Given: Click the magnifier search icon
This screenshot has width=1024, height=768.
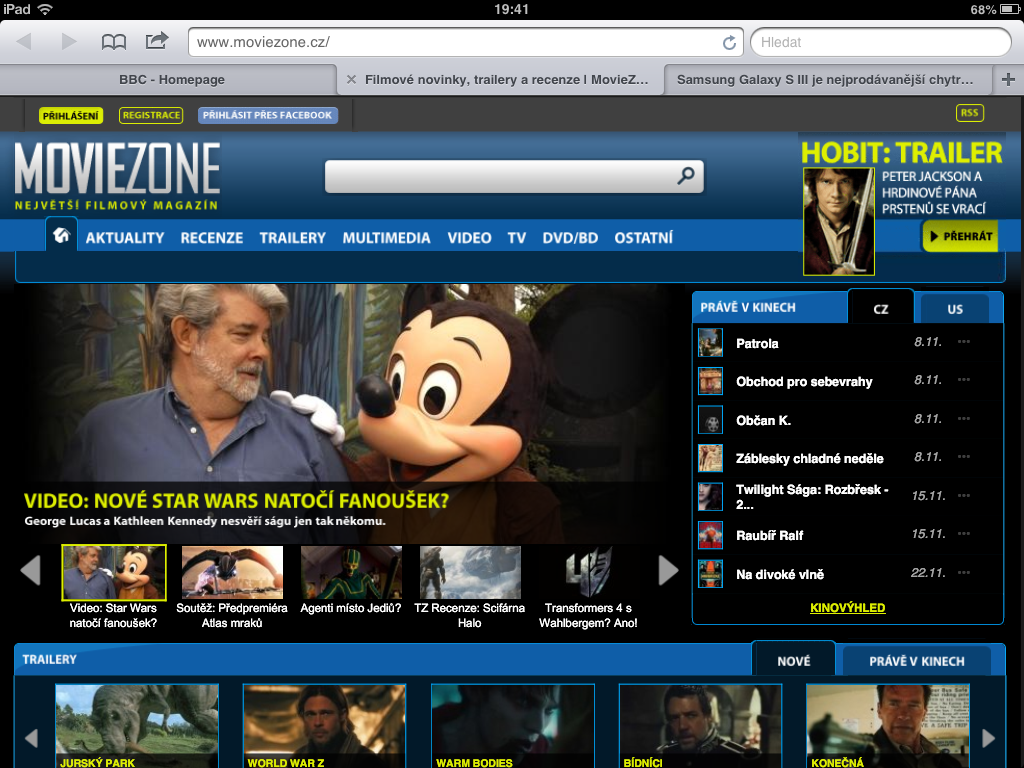Looking at the screenshot, I should click(686, 176).
